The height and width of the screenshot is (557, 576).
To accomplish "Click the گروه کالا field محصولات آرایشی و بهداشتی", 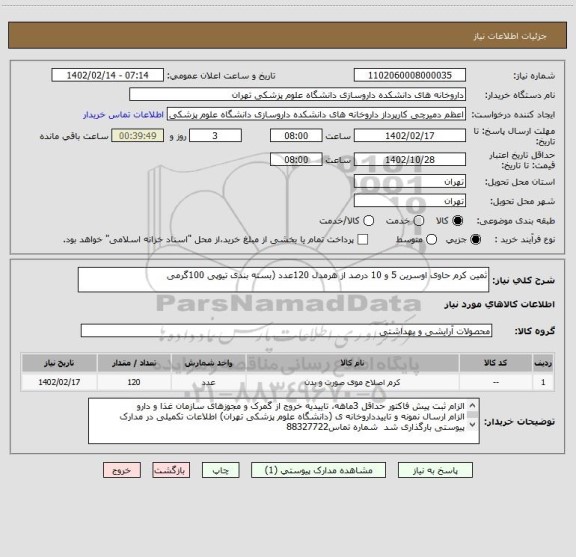I will click(286, 331).
